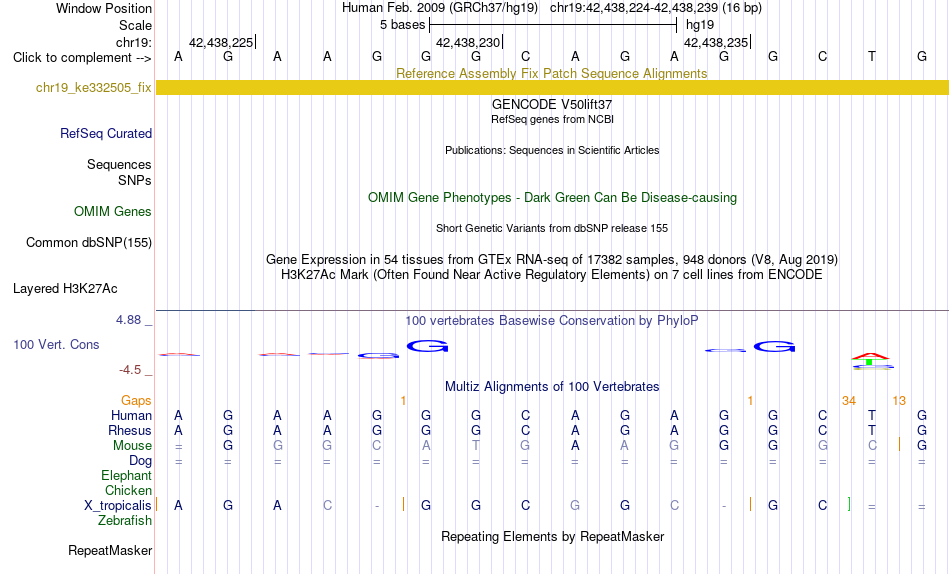Click the RepeatMasker track label
This screenshot has width=950, height=574.
[110, 550]
